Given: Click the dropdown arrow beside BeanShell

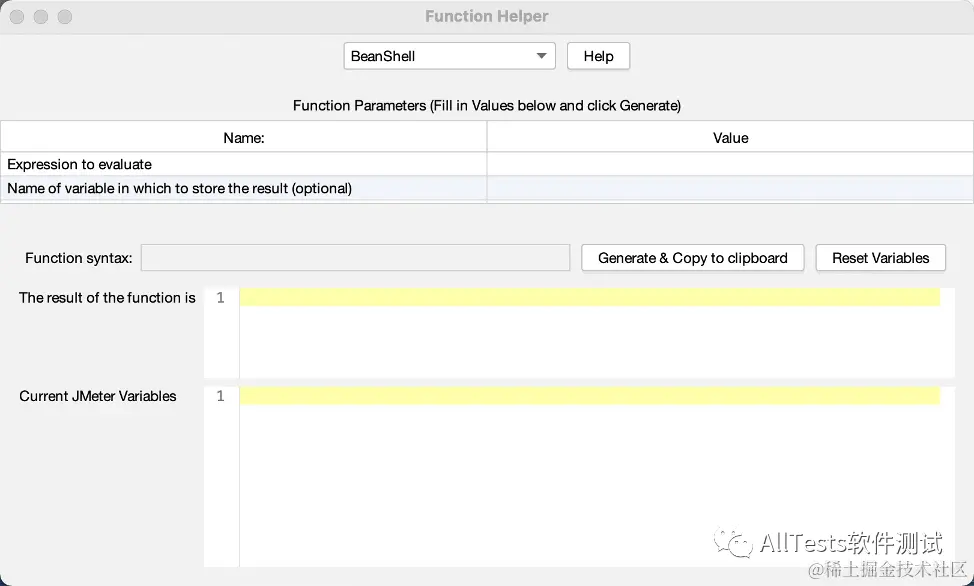Looking at the screenshot, I should (x=542, y=56).
